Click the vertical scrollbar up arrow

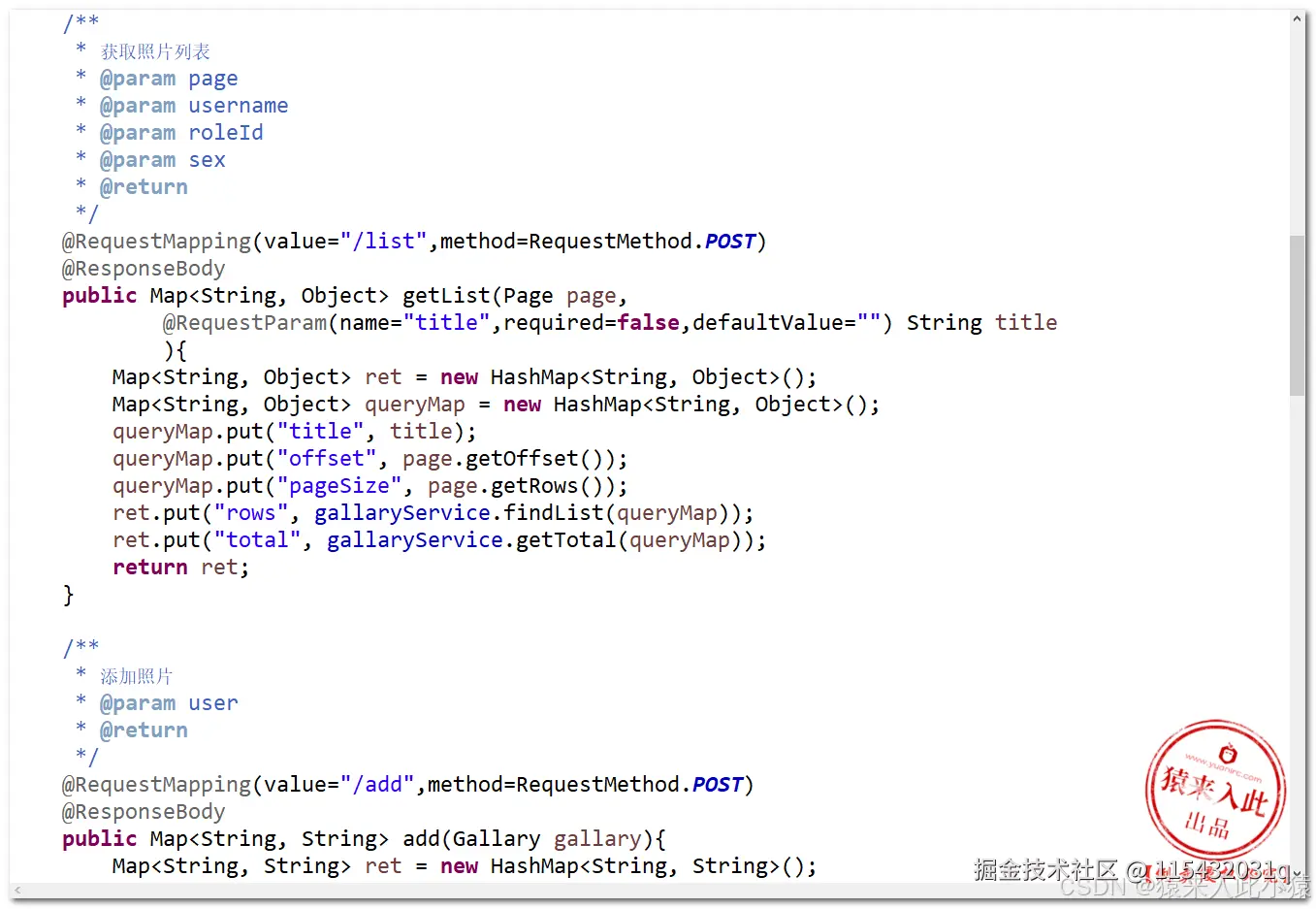pyautogui.click(x=1297, y=18)
